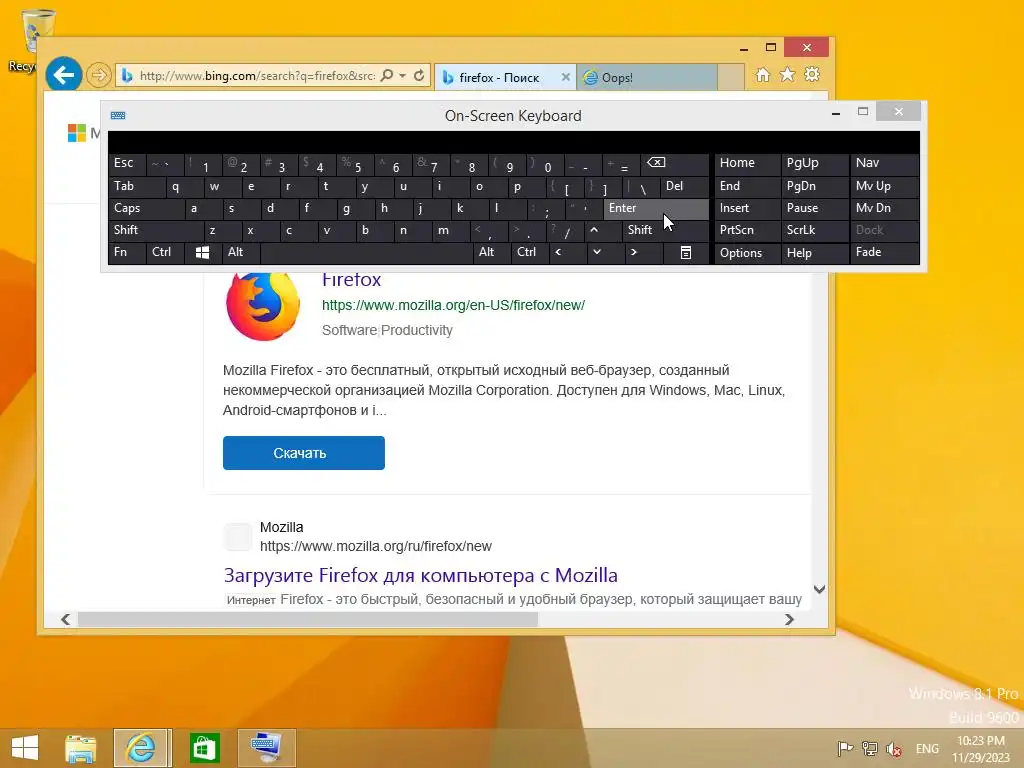Click the Firefox logo image in results
The width and height of the screenshot is (1024, 768).
[263, 306]
